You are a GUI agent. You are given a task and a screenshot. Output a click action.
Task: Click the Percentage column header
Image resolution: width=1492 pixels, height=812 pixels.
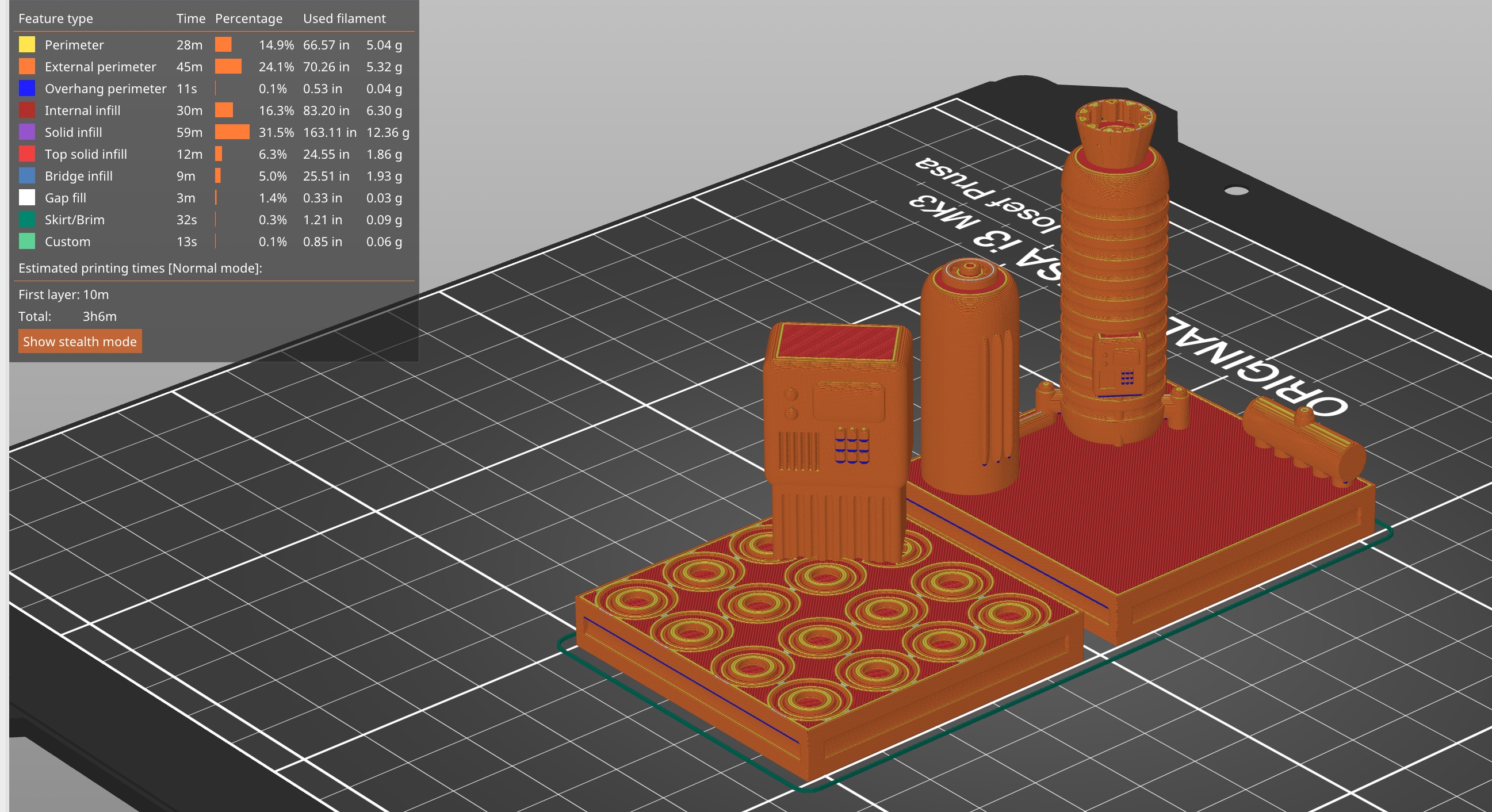click(248, 18)
